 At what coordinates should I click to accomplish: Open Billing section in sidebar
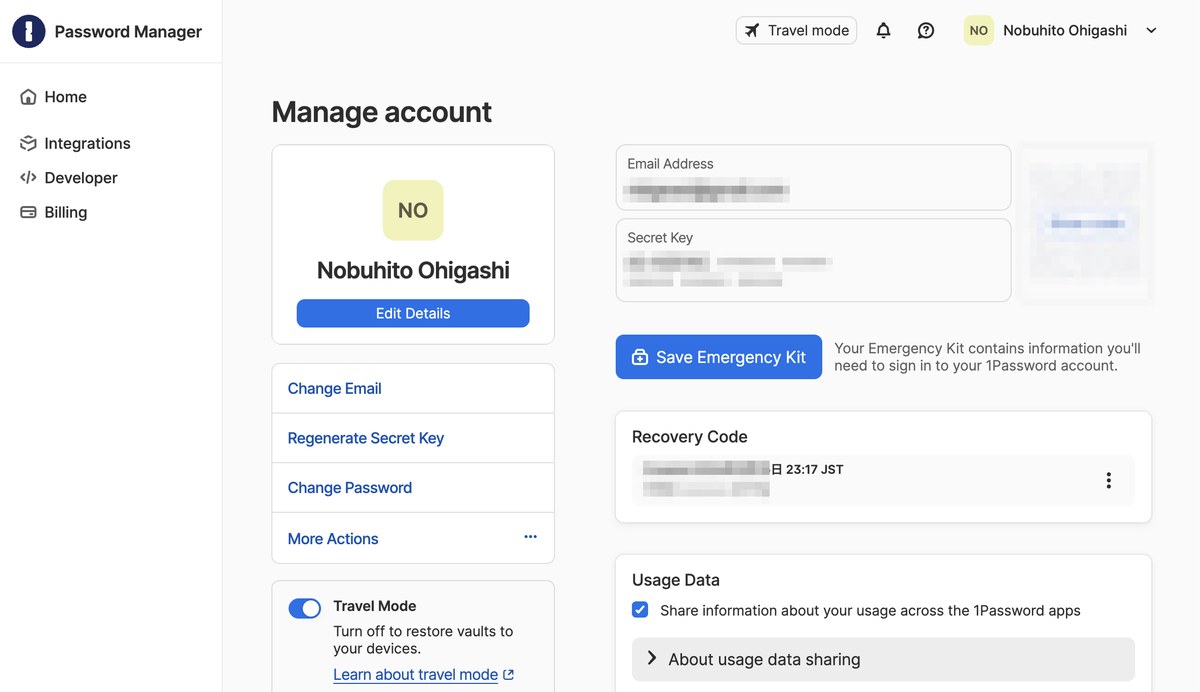coord(54,212)
